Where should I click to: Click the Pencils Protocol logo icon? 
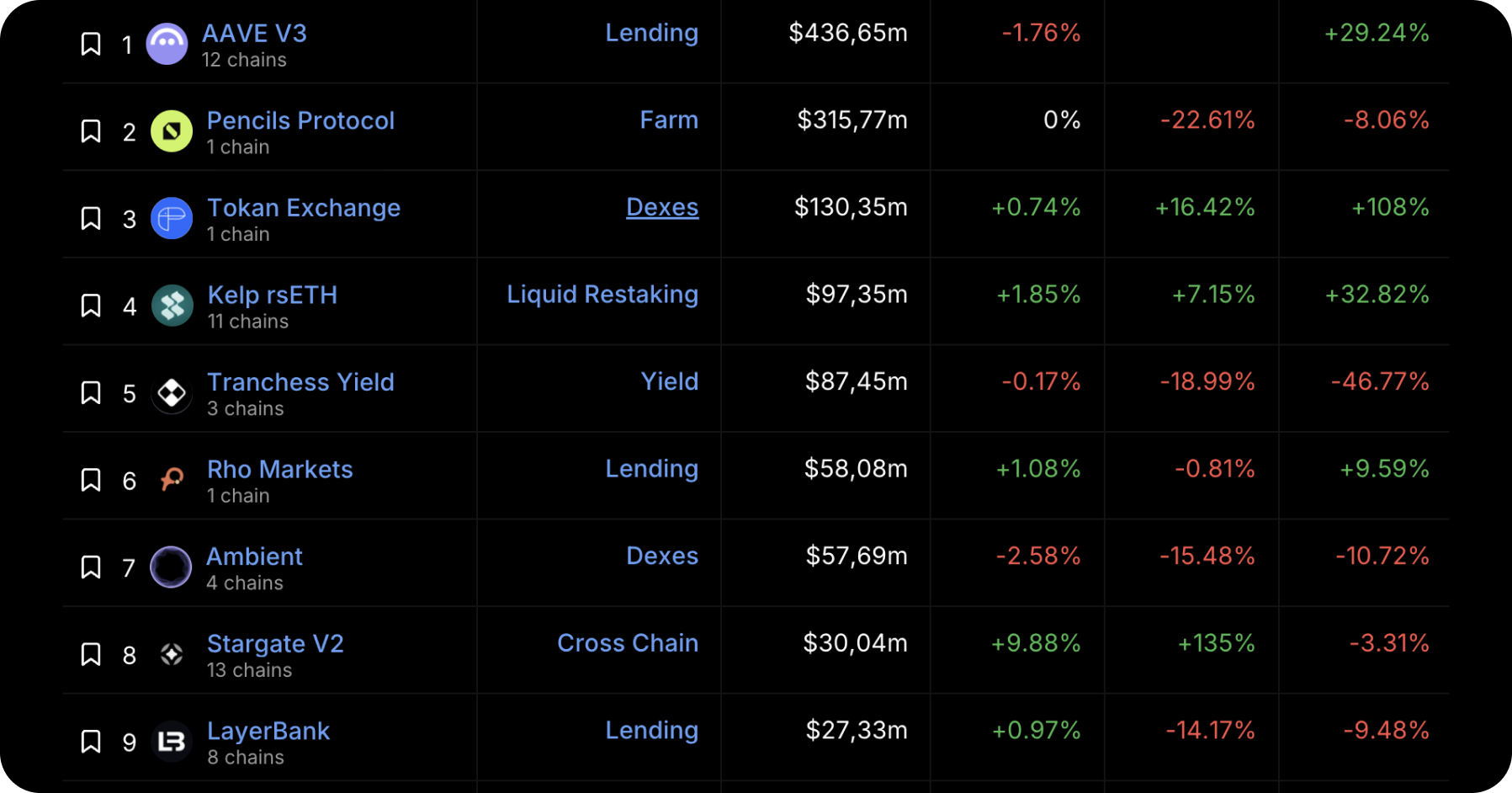(172, 131)
